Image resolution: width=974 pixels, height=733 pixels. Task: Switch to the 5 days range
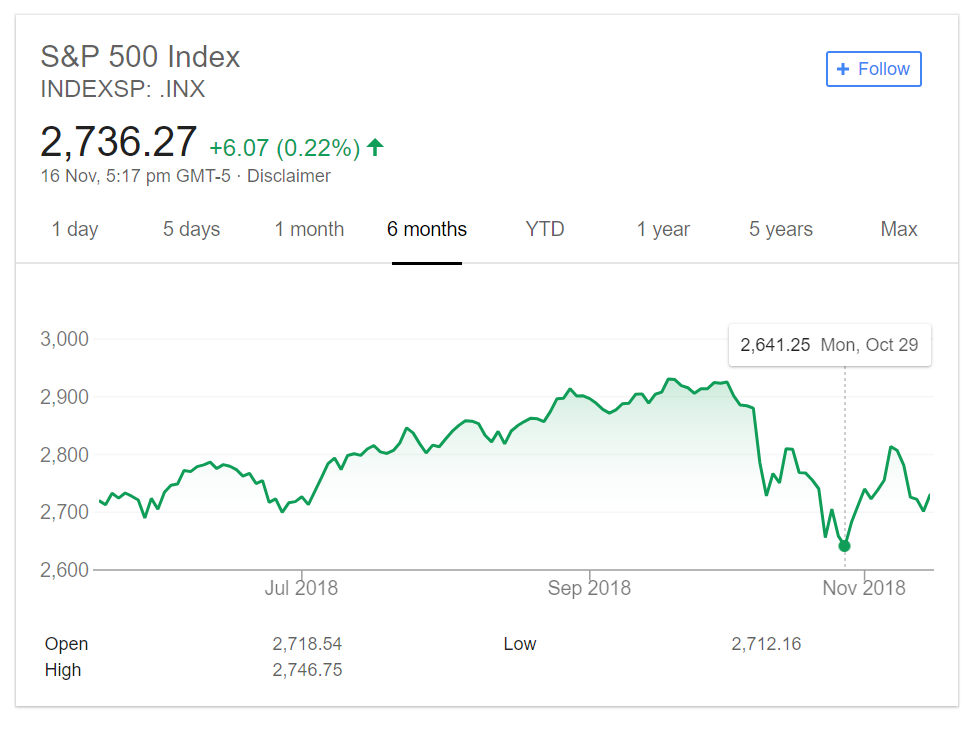tap(191, 229)
